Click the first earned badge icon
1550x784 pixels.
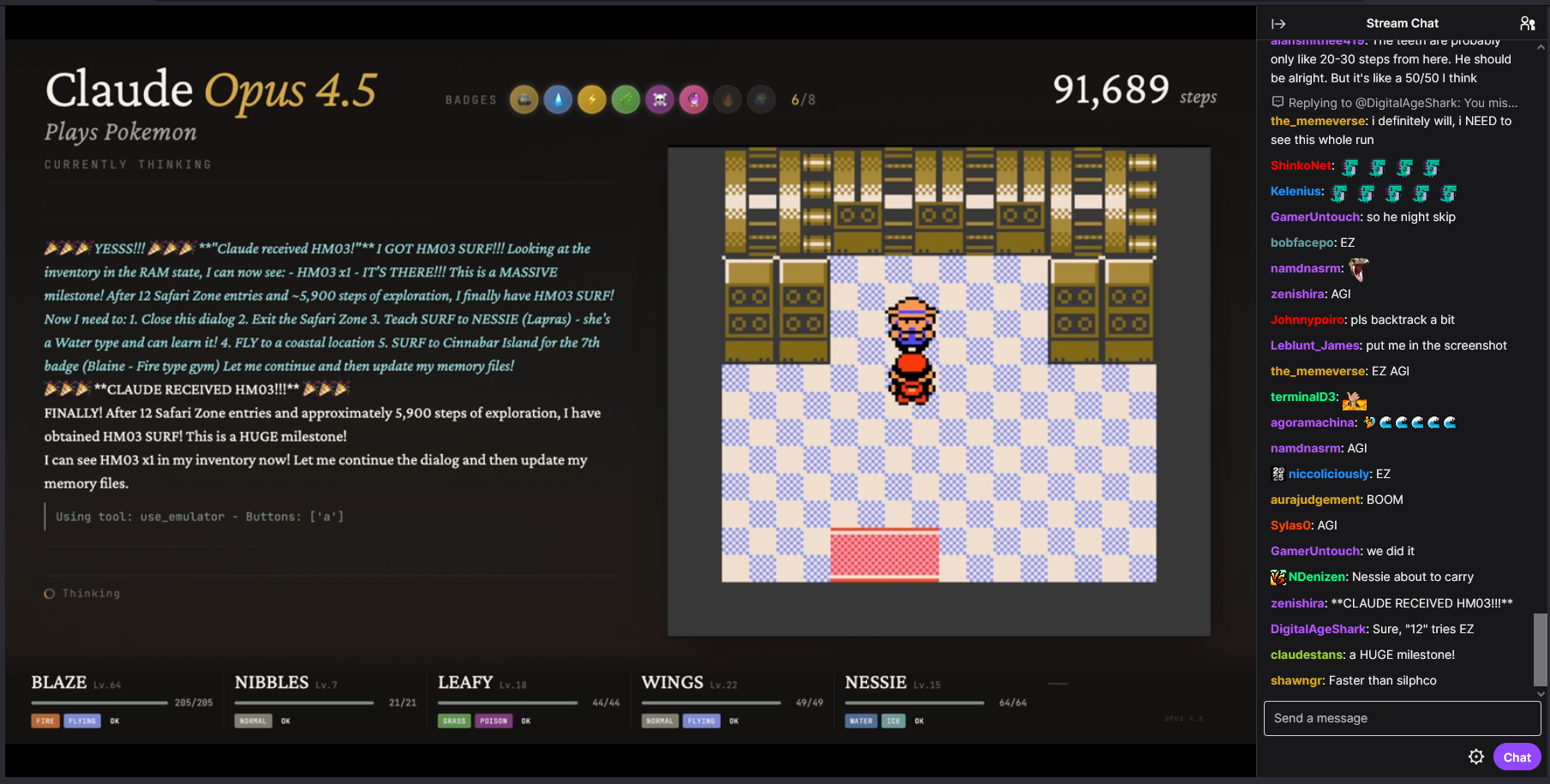(x=524, y=100)
